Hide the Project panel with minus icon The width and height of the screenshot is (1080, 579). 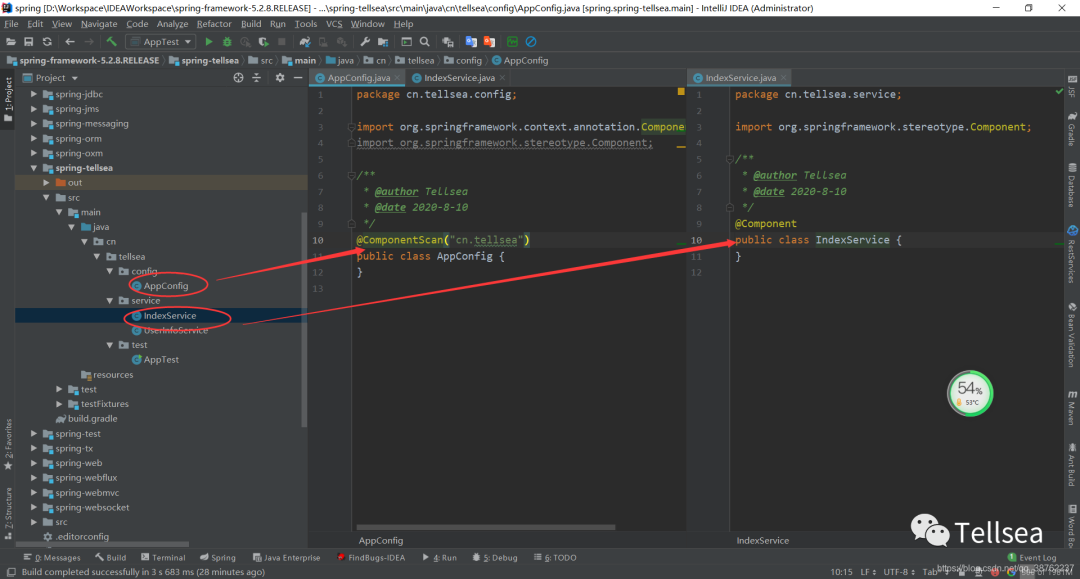298,78
